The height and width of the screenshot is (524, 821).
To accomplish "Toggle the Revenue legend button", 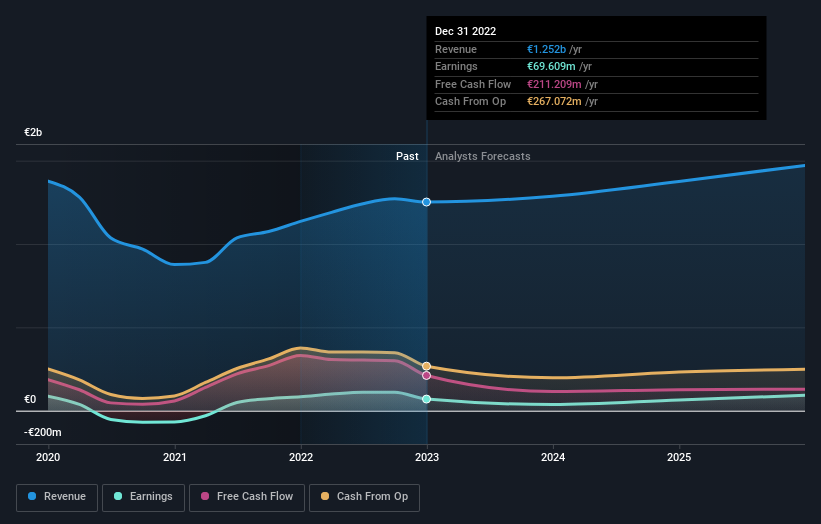I will pyautogui.click(x=57, y=497).
